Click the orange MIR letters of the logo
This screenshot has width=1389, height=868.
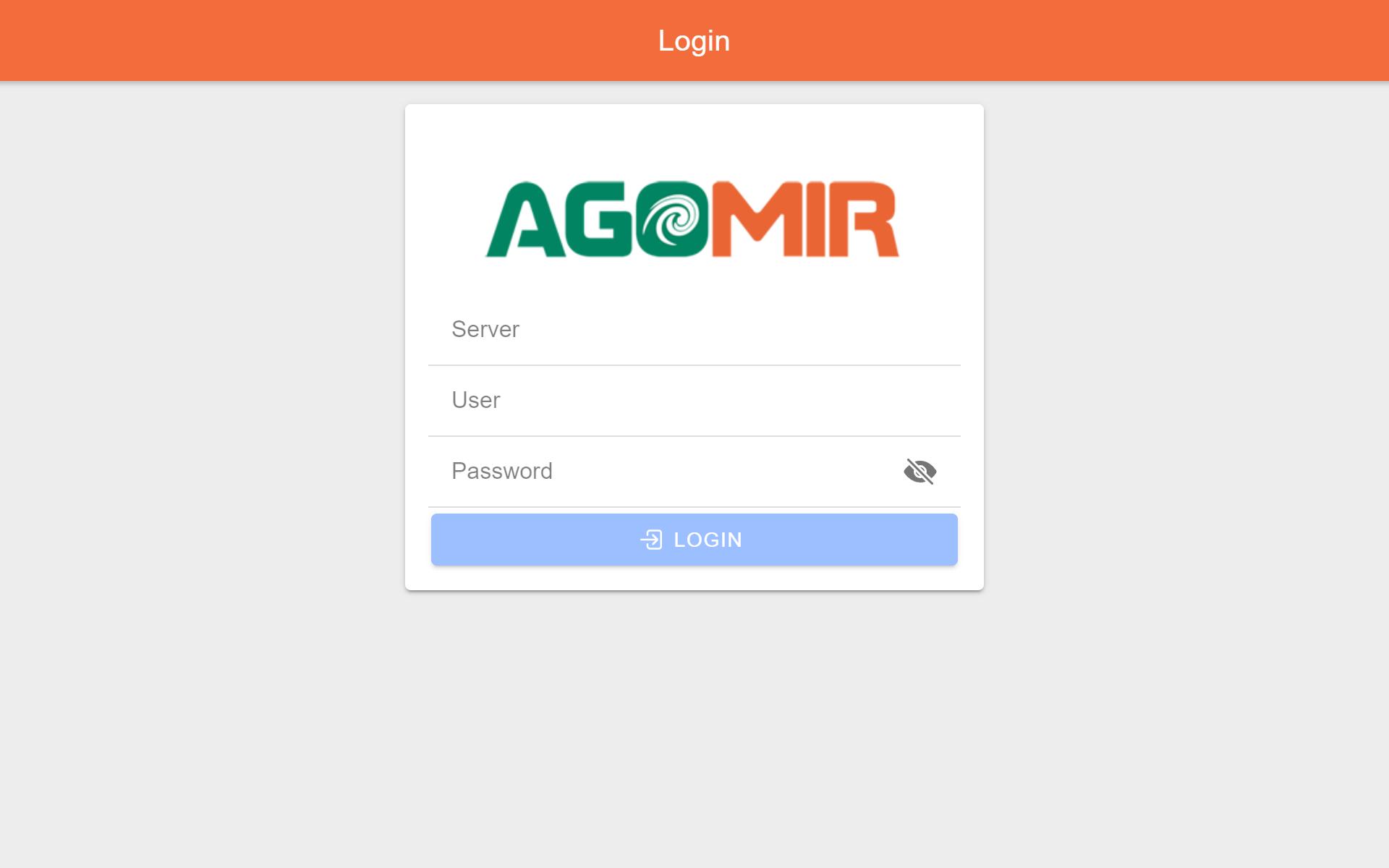[x=805, y=219]
